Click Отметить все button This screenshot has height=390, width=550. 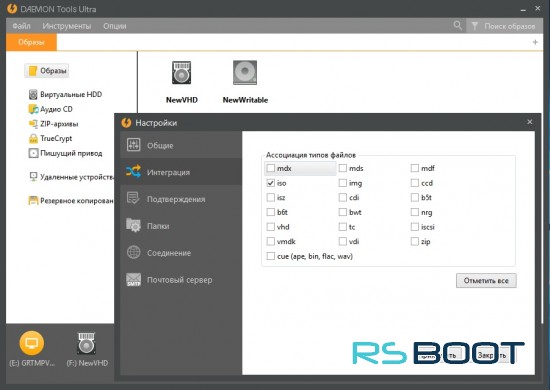pyautogui.click(x=486, y=281)
